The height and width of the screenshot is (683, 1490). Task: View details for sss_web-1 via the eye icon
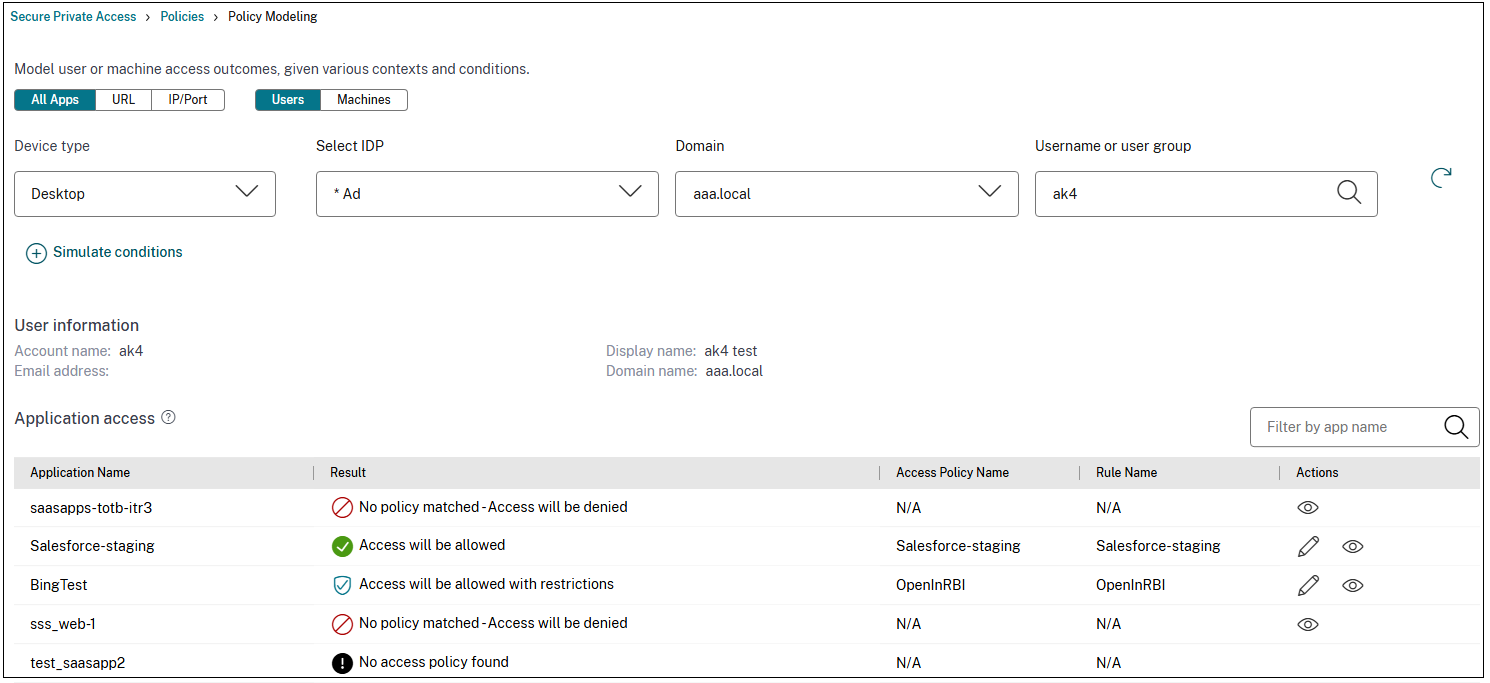tap(1308, 624)
